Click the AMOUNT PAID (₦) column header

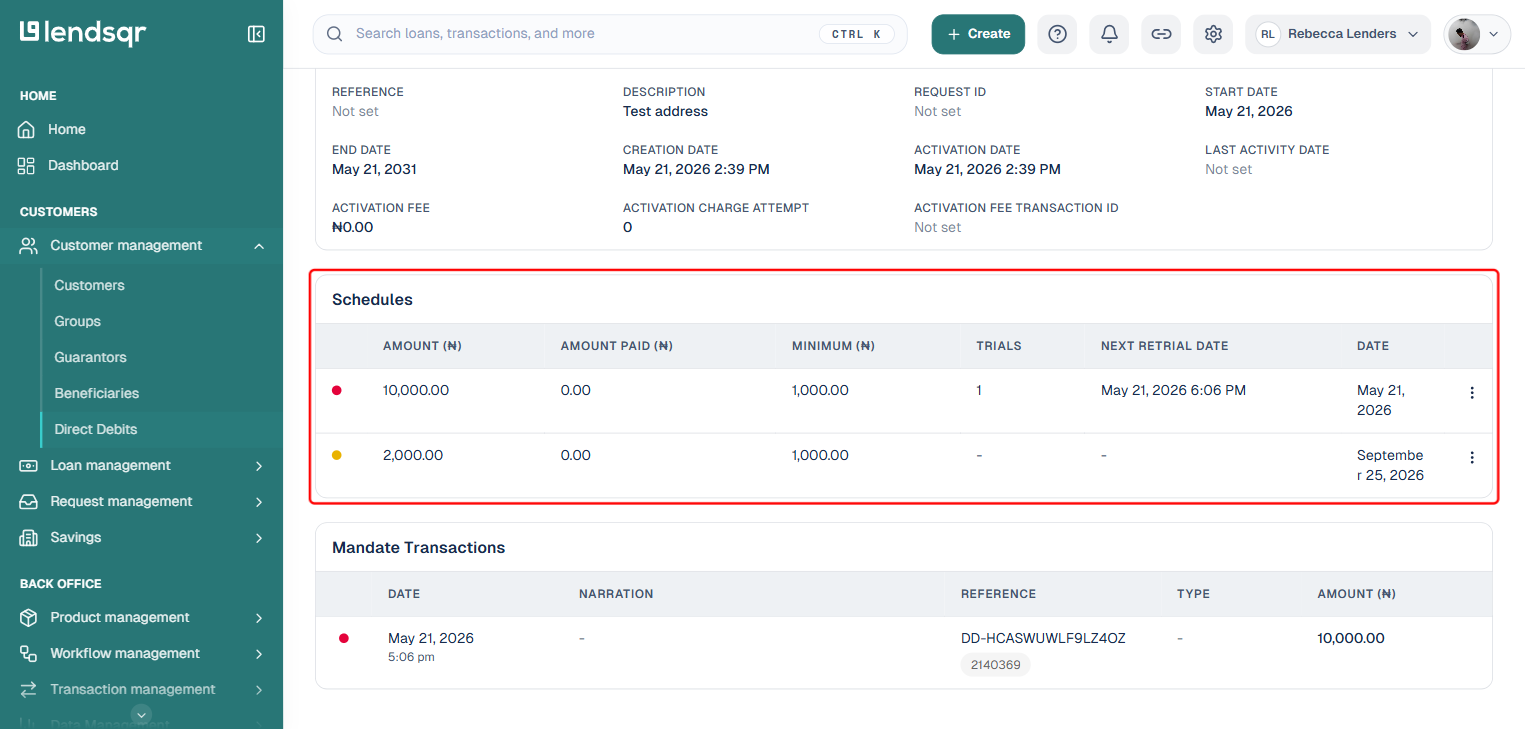[x=616, y=346]
